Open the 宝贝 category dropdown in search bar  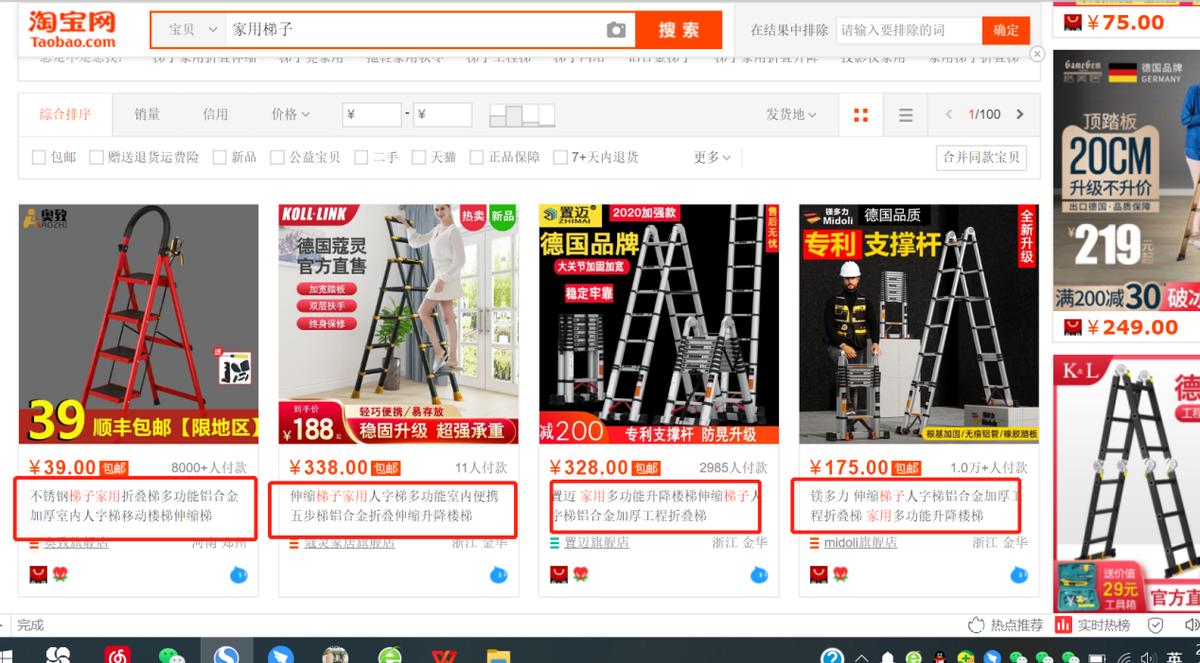coord(190,30)
